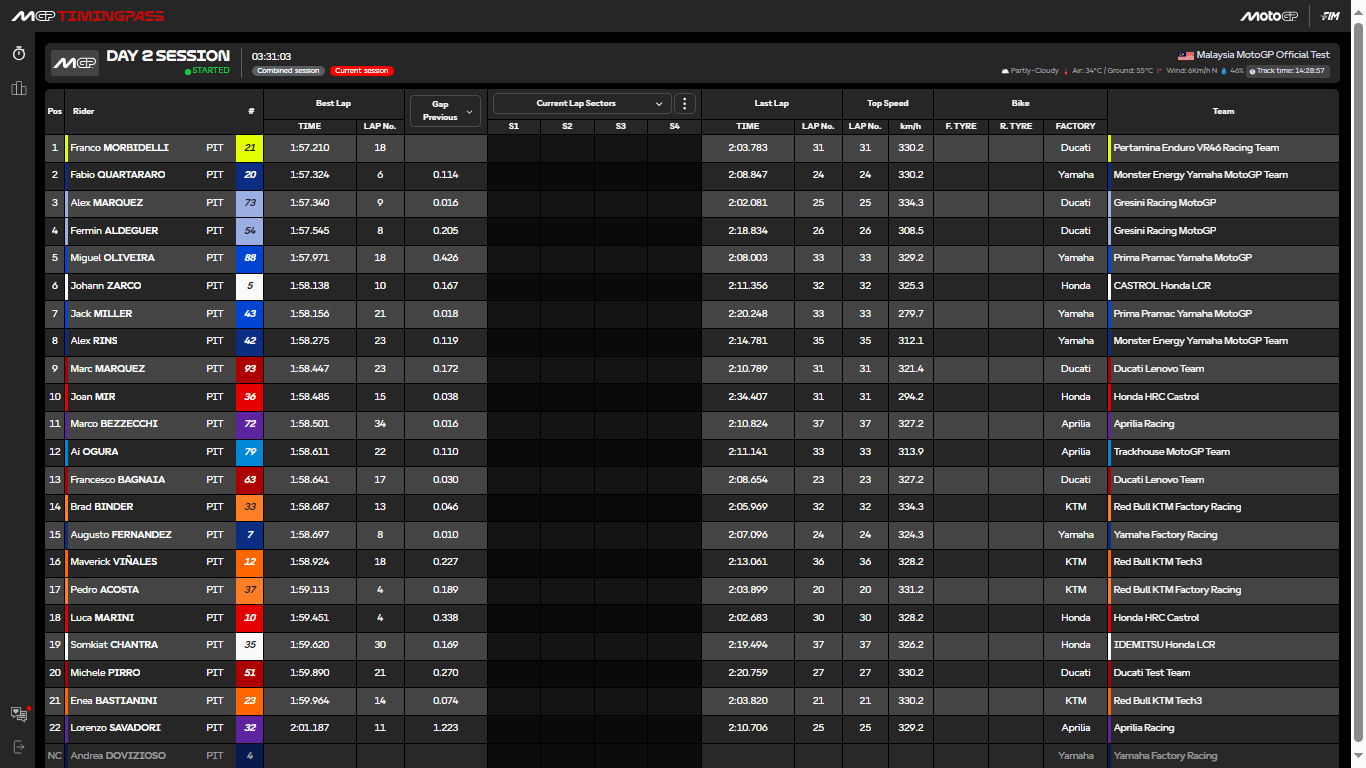Open the chat notifications icon with red dot
1366x768 pixels.
[x=19, y=713]
